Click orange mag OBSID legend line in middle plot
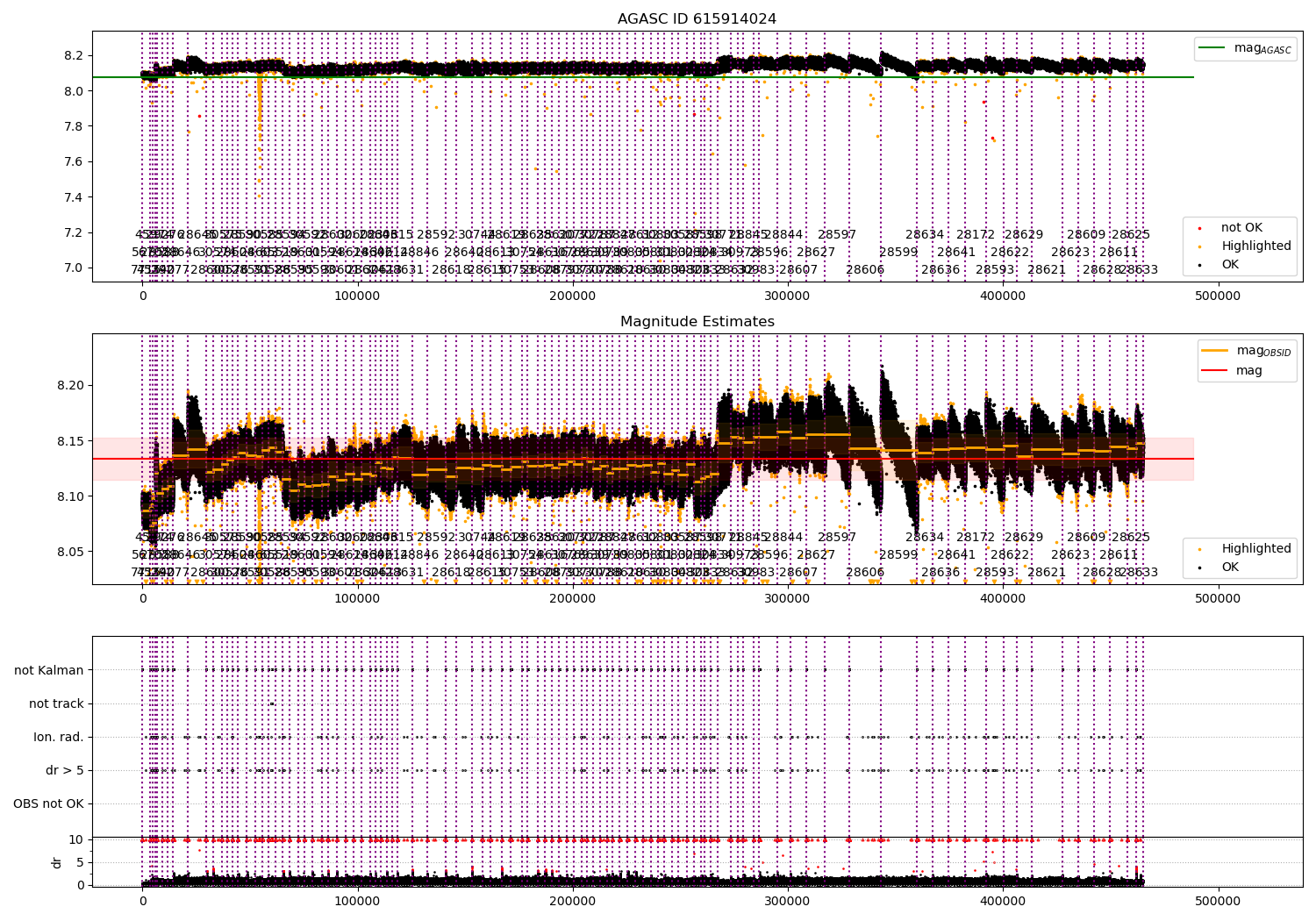The height and width of the screenshot is (921, 1316). pos(1215,351)
